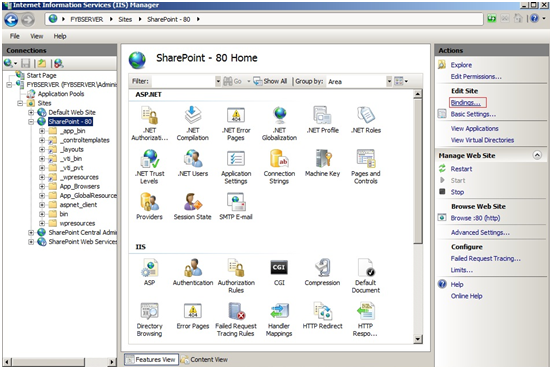Switch to Content View tab

click(x=204, y=359)
